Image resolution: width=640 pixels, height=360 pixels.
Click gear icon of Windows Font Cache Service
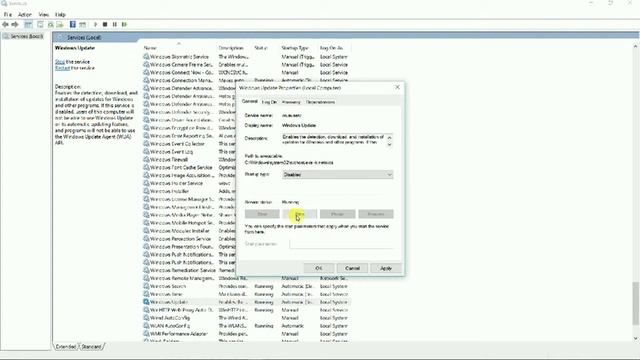pos(146,167)
